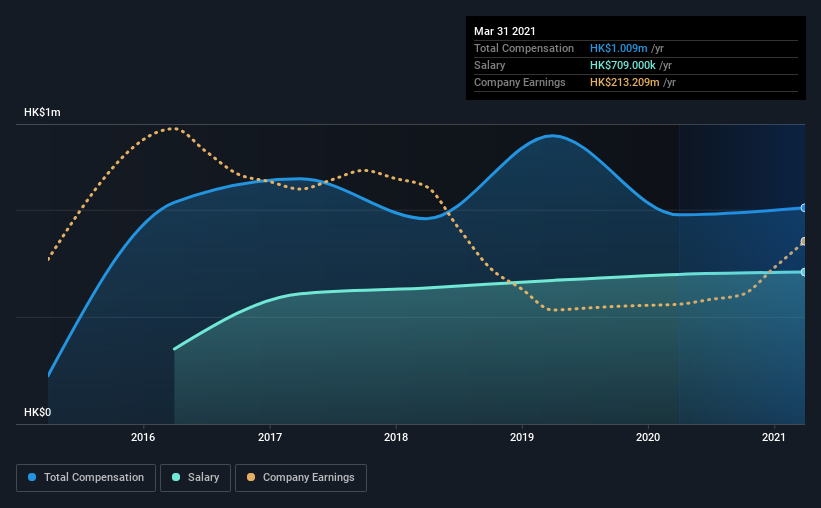Click the Total Compensation label in tooltip
This screenshot has height=508, width=821.
pyautogui.click(x=524, y=48)
